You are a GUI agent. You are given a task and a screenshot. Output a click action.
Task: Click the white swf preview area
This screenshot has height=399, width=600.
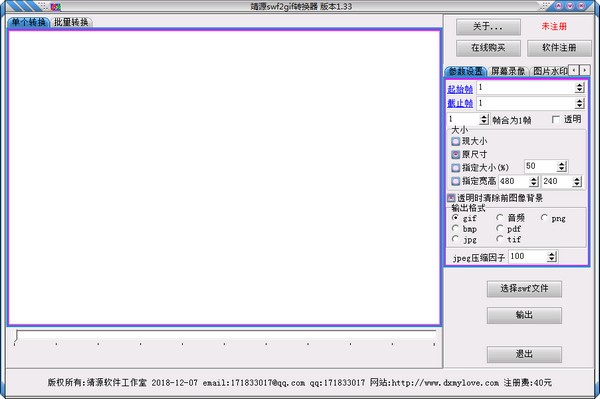225,178
